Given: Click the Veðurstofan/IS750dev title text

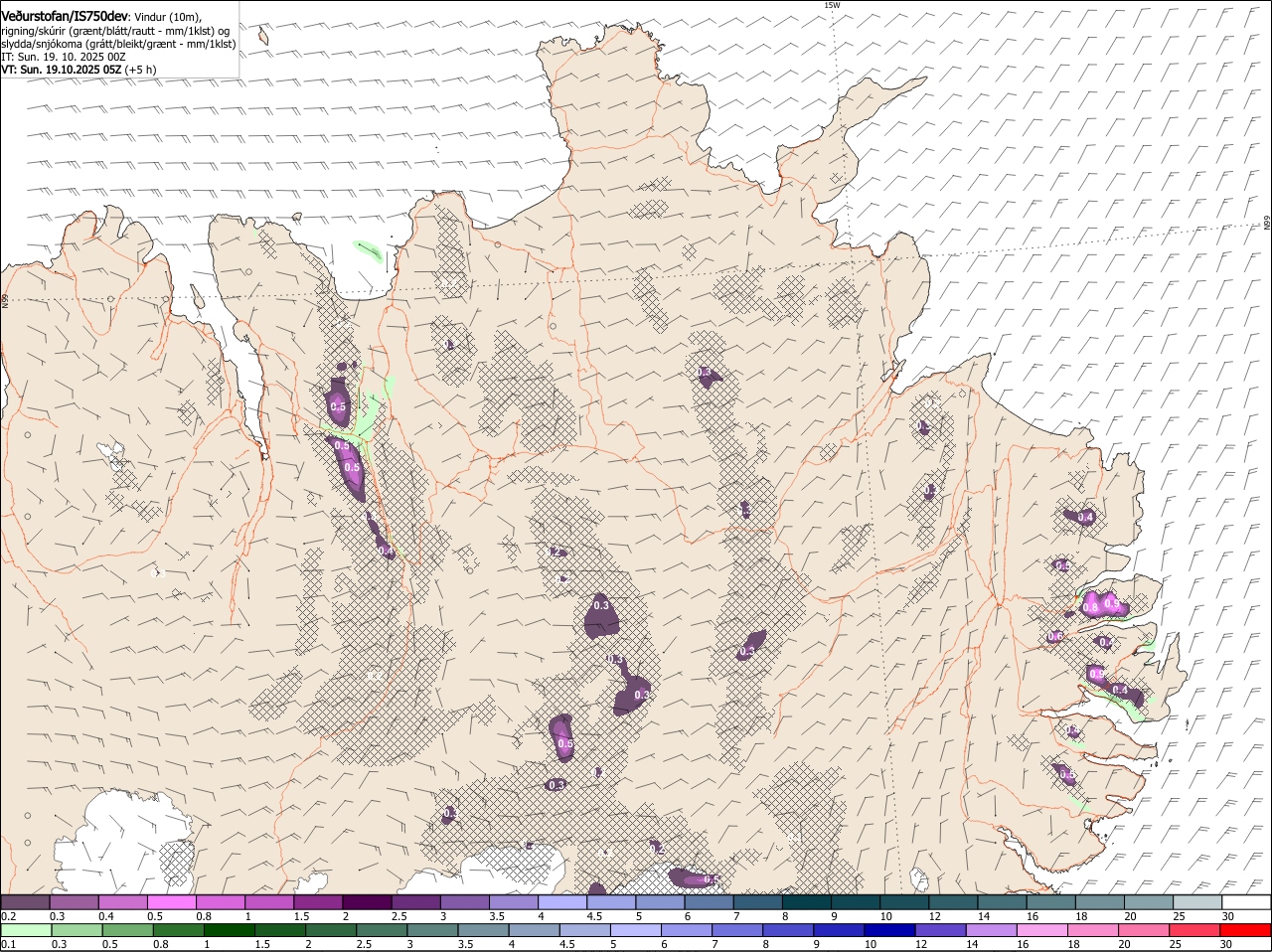Looking at the screenshot, I should [x=65, y=16].
